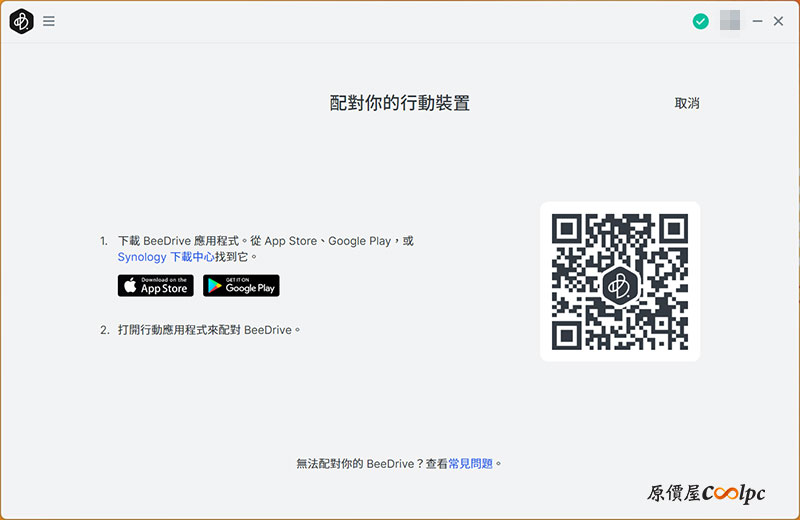
Task: Click the green checkmark status icon
Action: (x=701, y=21)
